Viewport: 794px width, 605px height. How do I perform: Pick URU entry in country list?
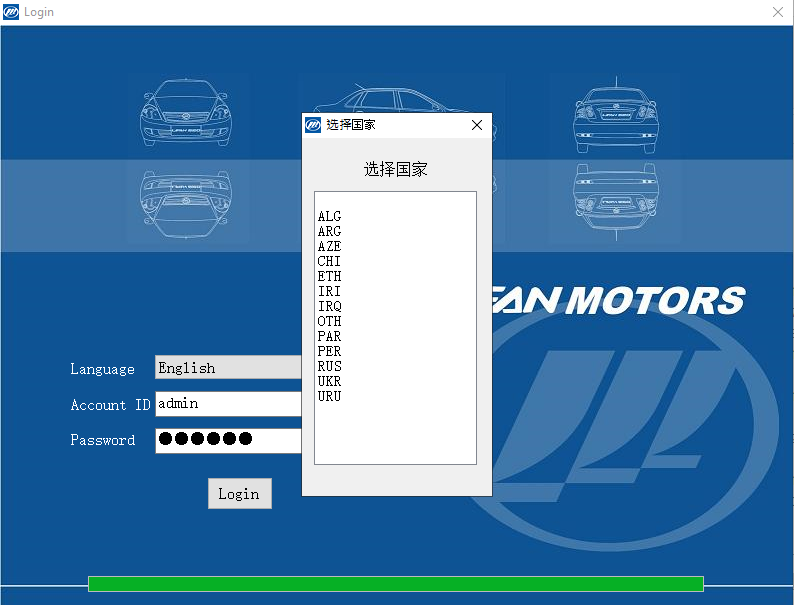[x=329, y=396]
